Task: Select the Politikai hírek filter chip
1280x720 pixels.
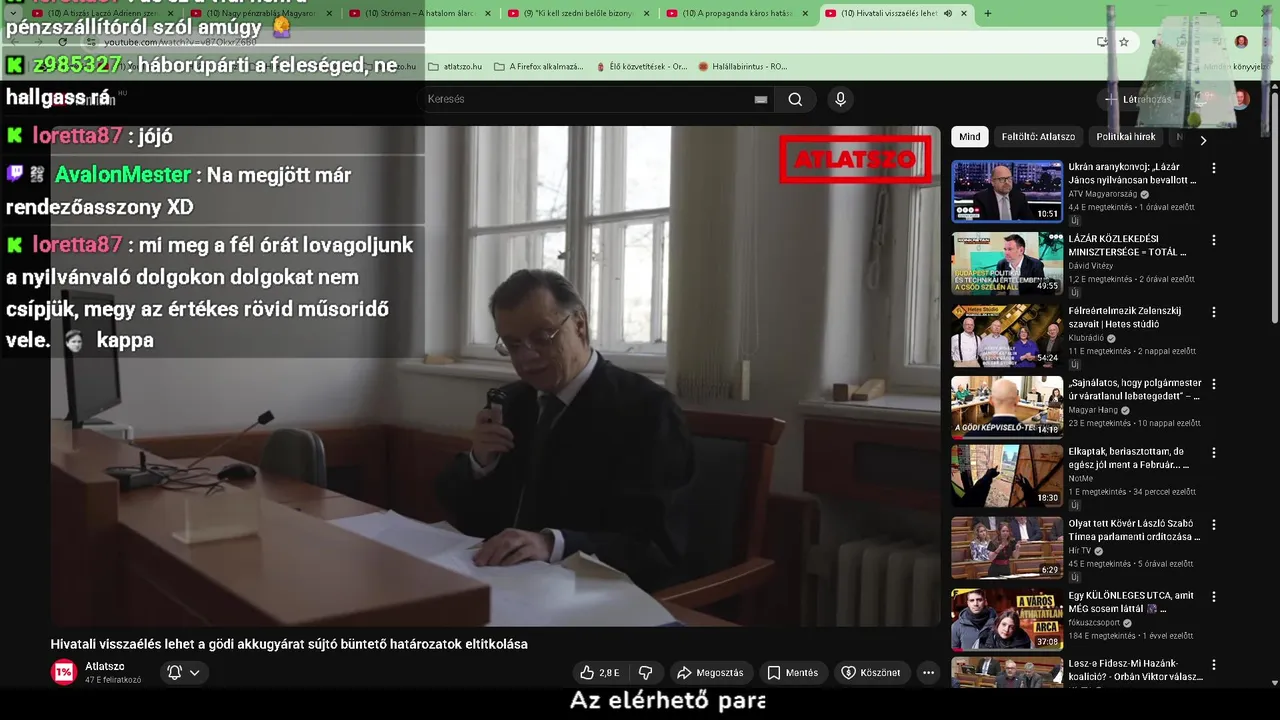Action: click(x=1126, y=137)
